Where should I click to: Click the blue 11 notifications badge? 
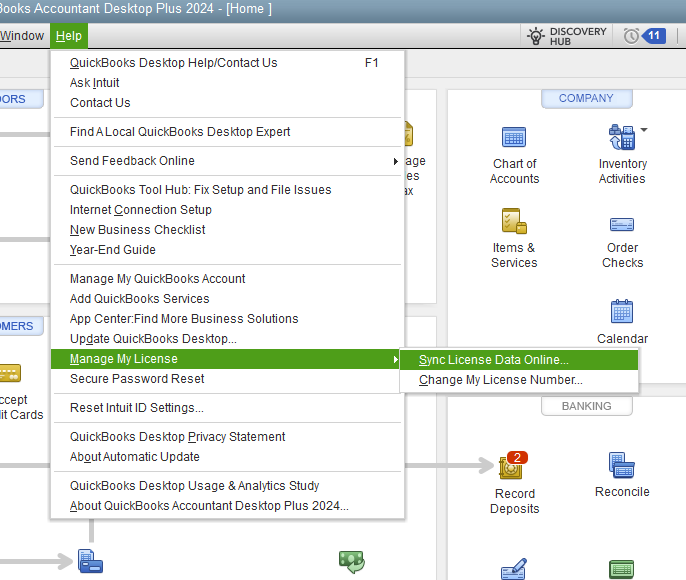pos(654,36)
